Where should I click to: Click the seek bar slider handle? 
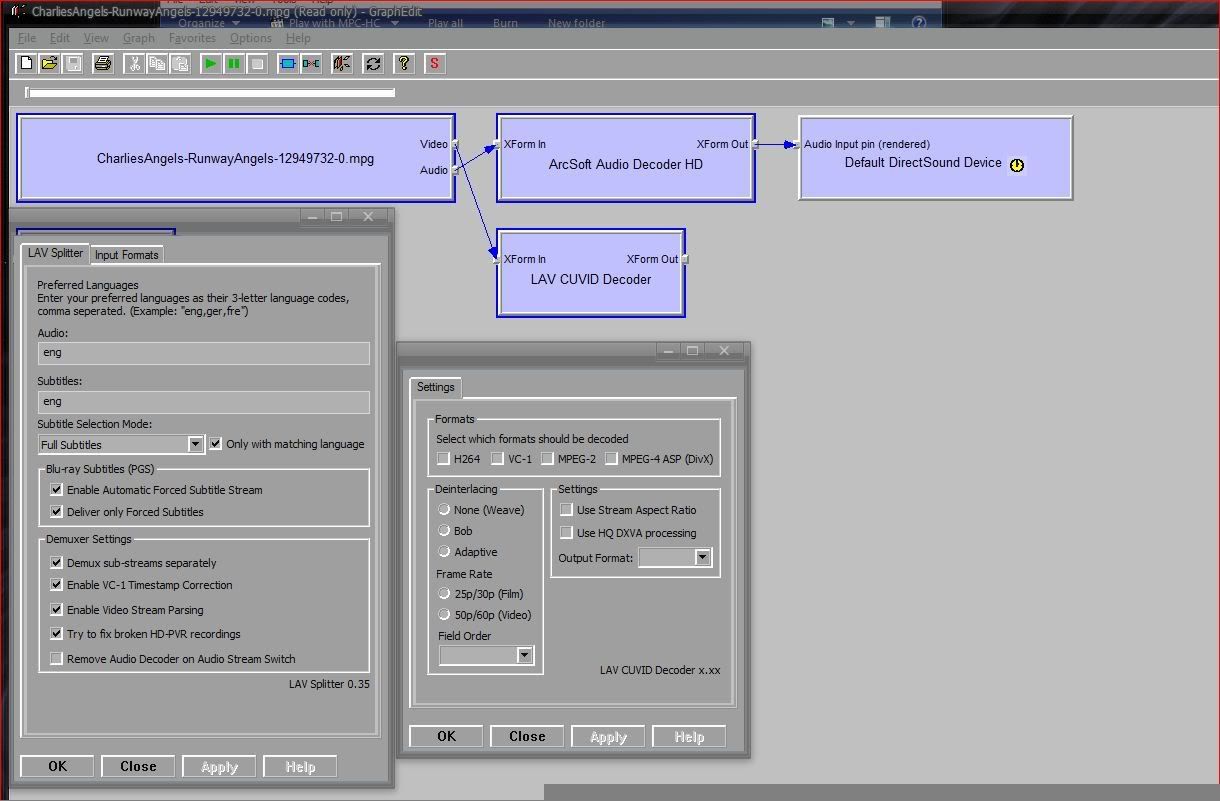(29, 93)
